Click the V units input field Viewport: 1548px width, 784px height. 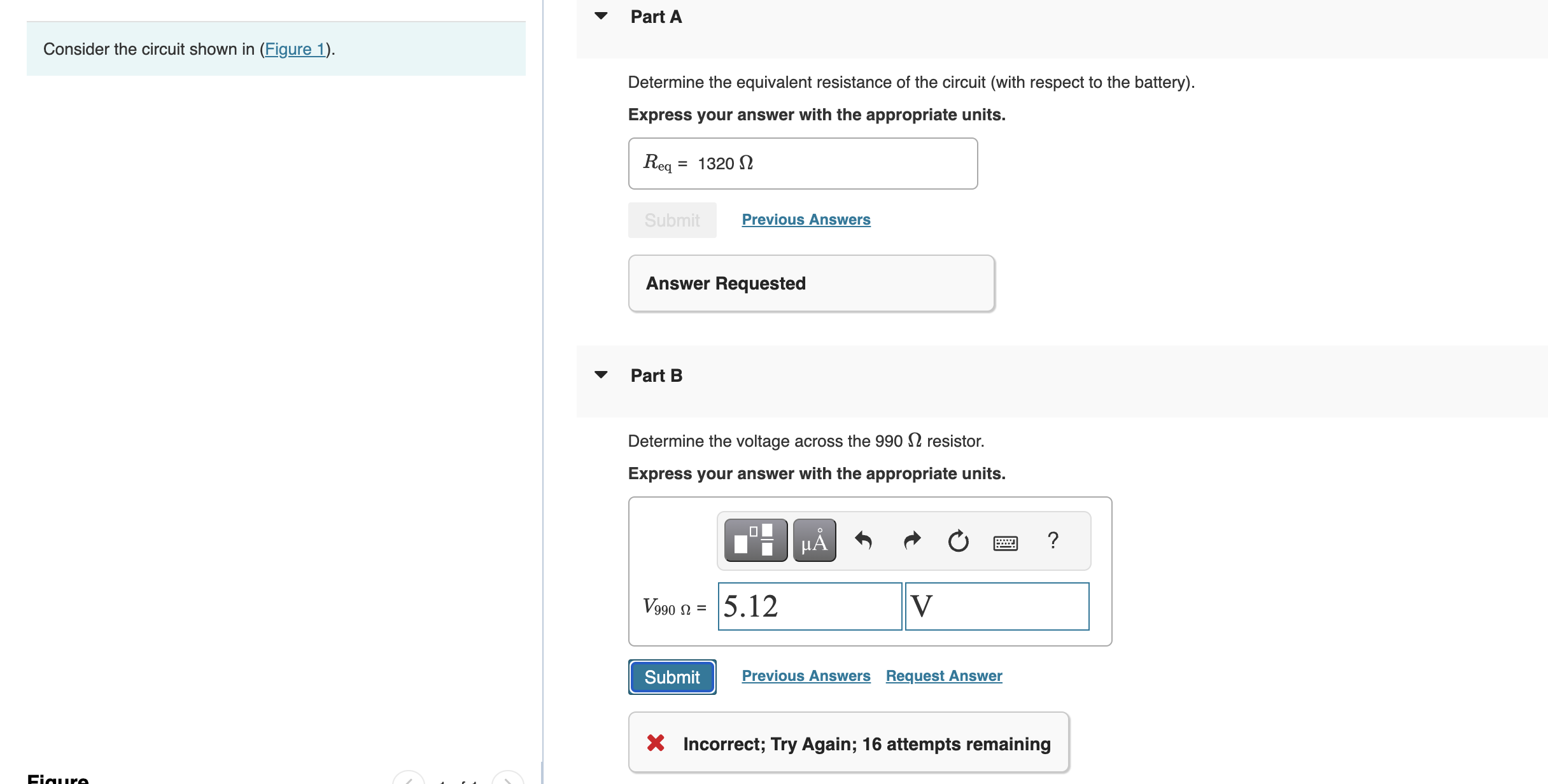point(996,606)
